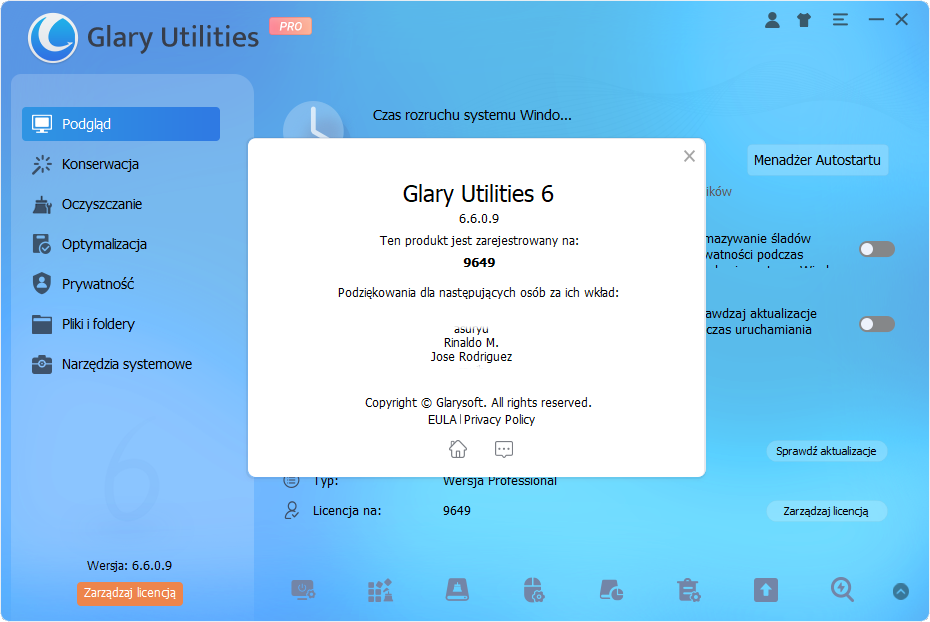Click the Optymalizacja document-check icon
The width and height of the screenshot is (930, 622).
tap(42, 244)
